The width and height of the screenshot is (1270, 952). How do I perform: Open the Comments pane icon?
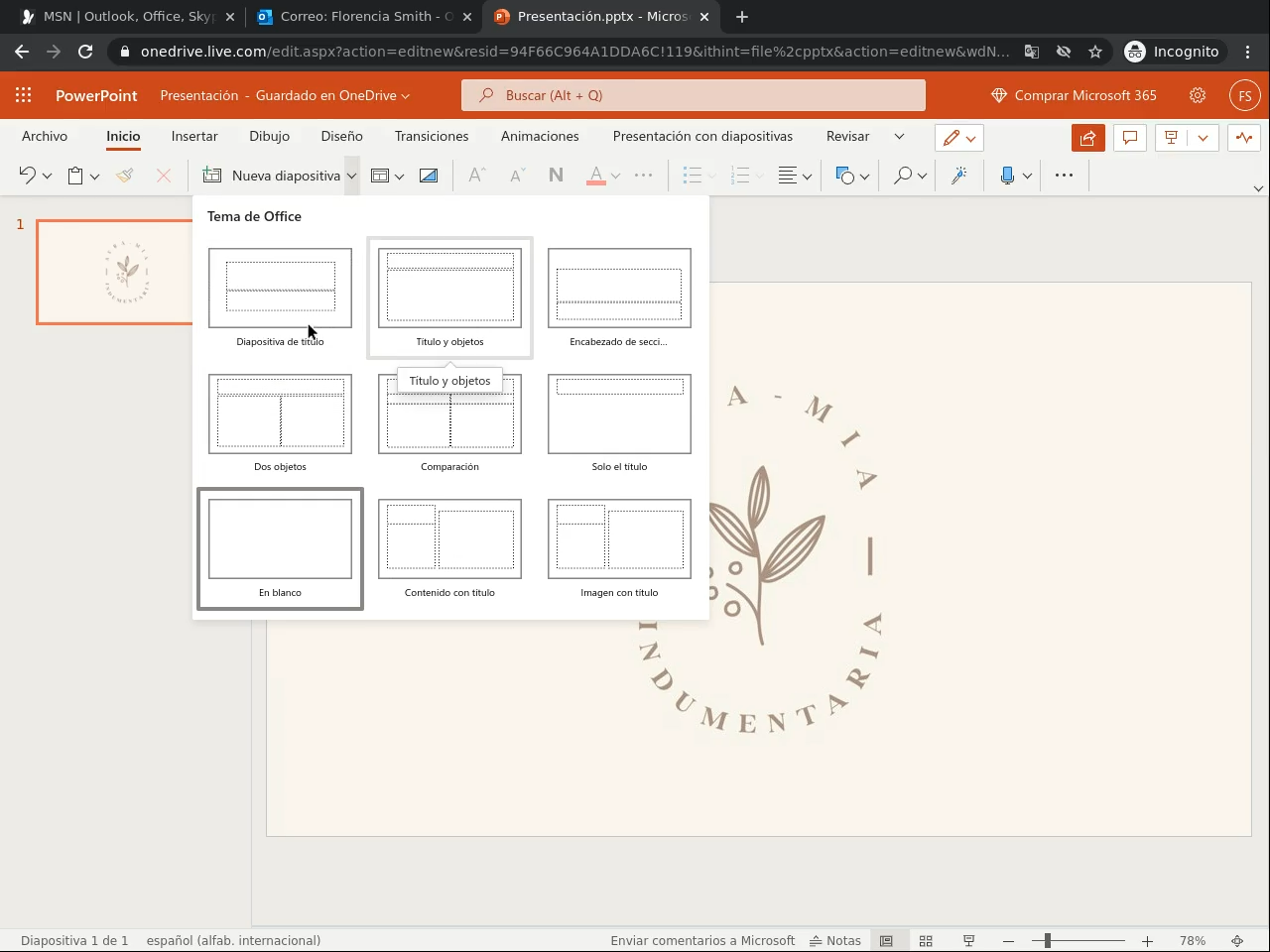pos(1129,138)
